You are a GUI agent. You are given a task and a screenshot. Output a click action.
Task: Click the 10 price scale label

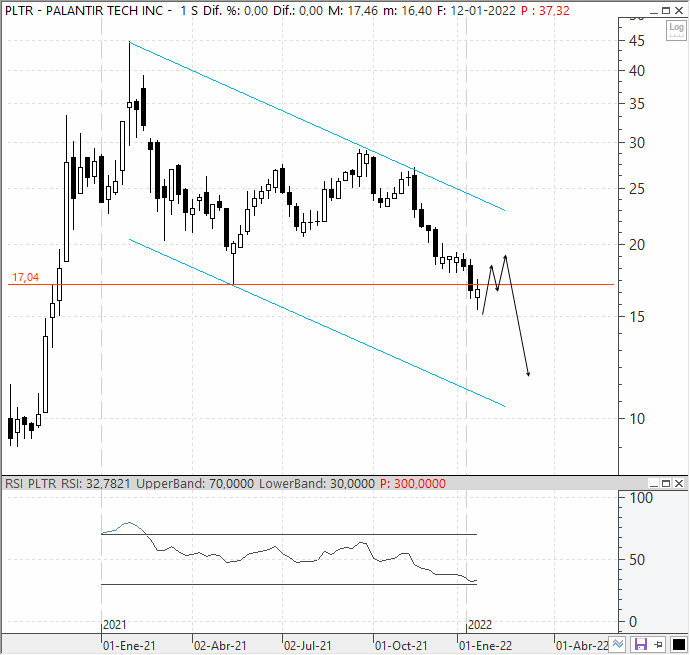636,419
